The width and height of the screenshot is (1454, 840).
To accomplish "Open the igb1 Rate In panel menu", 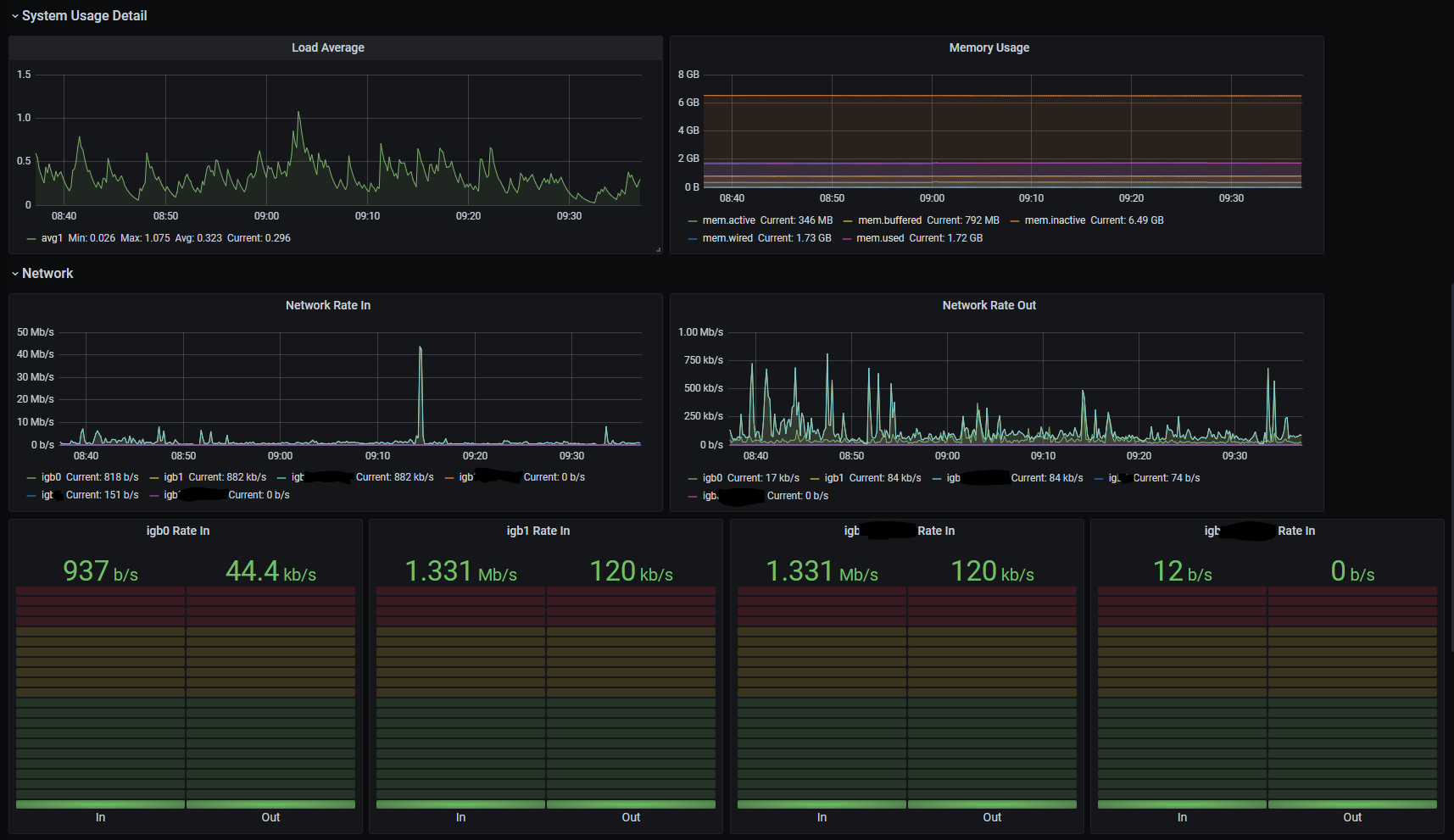I will (x=538, y=531).
